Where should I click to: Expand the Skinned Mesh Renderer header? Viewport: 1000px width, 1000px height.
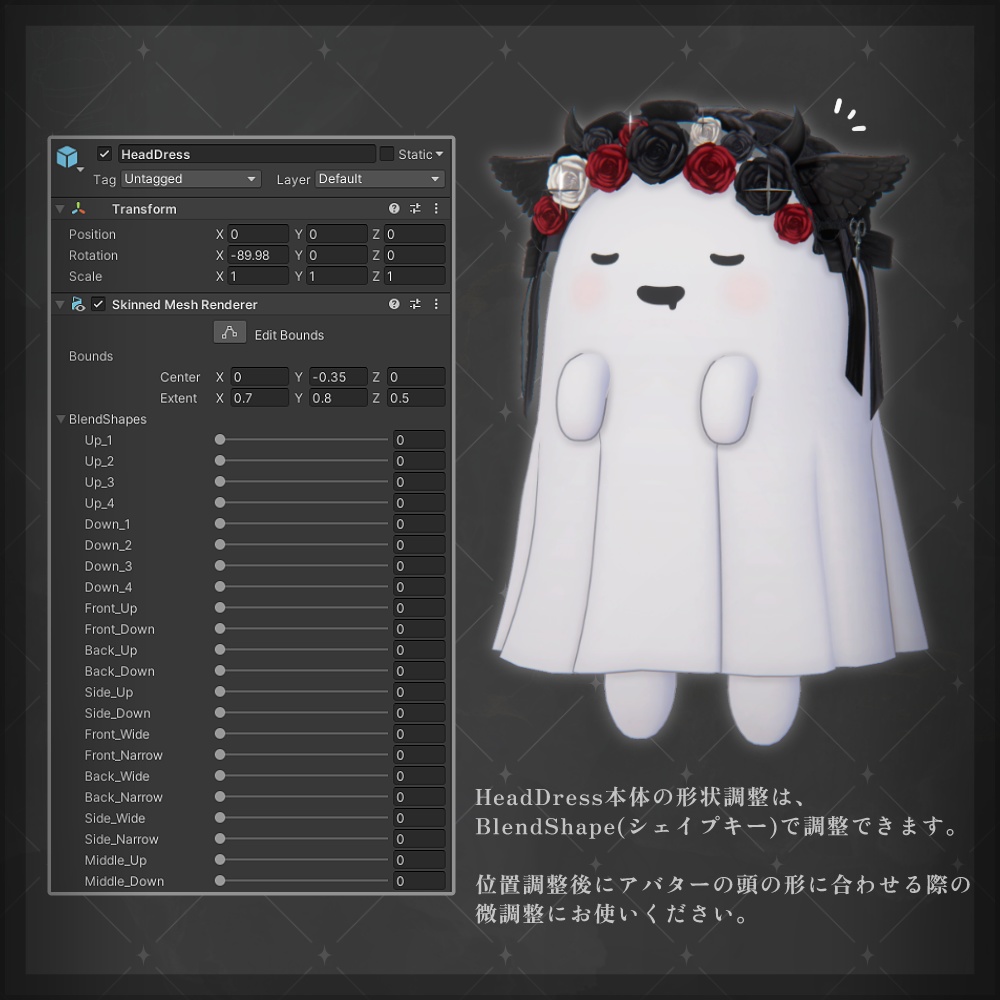click(59, 304)
